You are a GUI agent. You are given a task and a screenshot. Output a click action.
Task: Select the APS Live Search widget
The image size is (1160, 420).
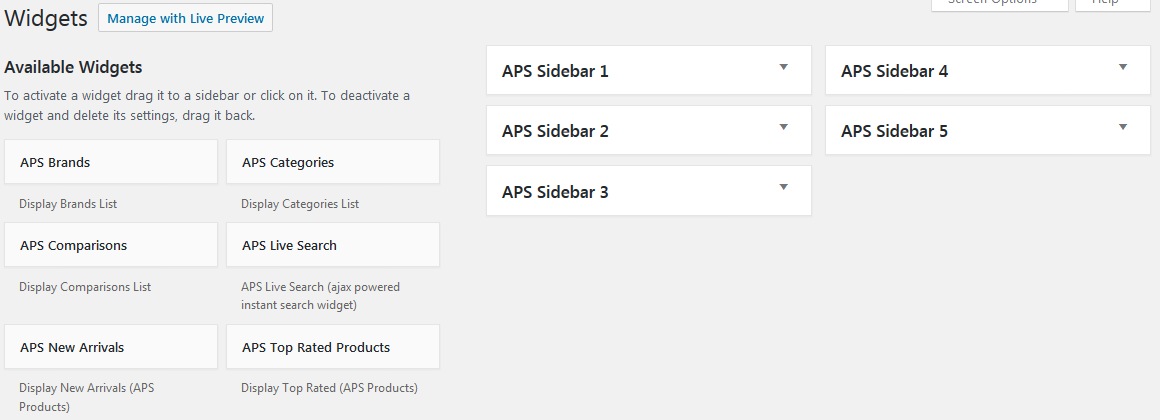333,245
